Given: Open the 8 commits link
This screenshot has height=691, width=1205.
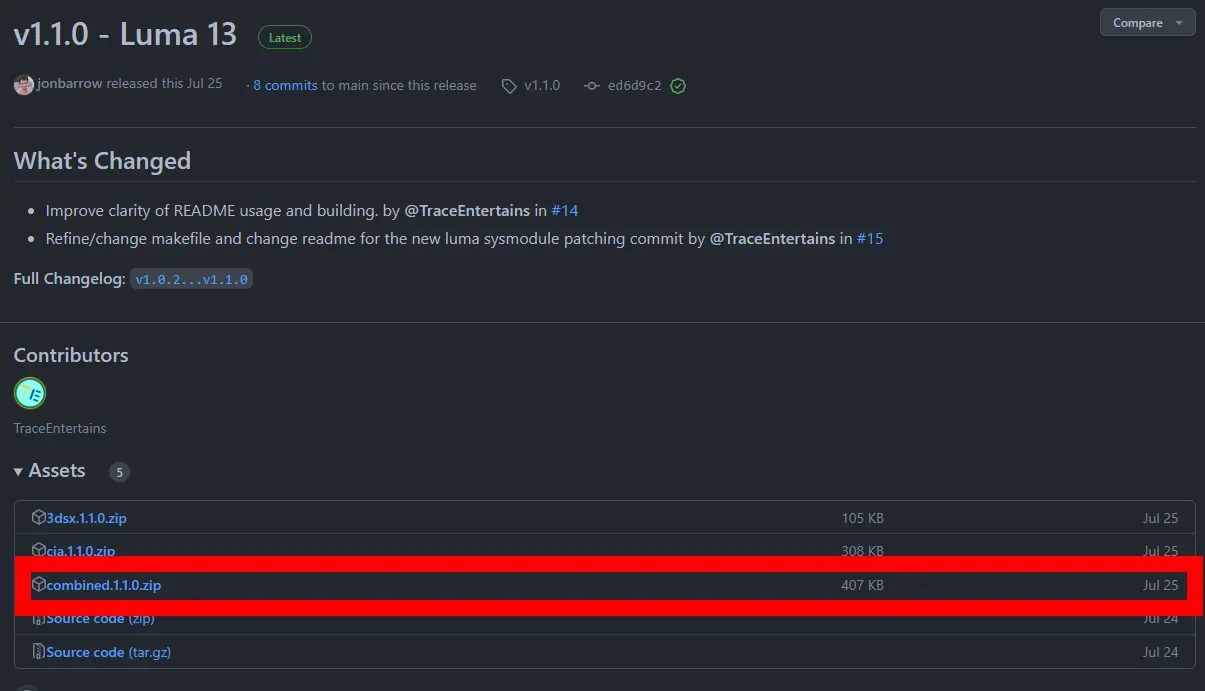Looking at the screenshot, I should [x=285, y=85].
